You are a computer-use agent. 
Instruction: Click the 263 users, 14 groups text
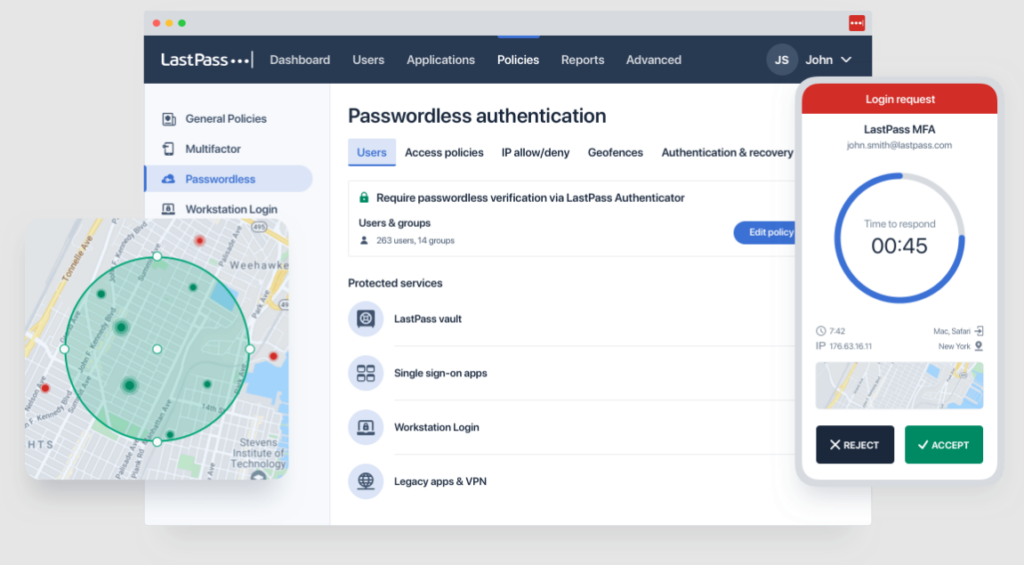[x=415, y=240]
